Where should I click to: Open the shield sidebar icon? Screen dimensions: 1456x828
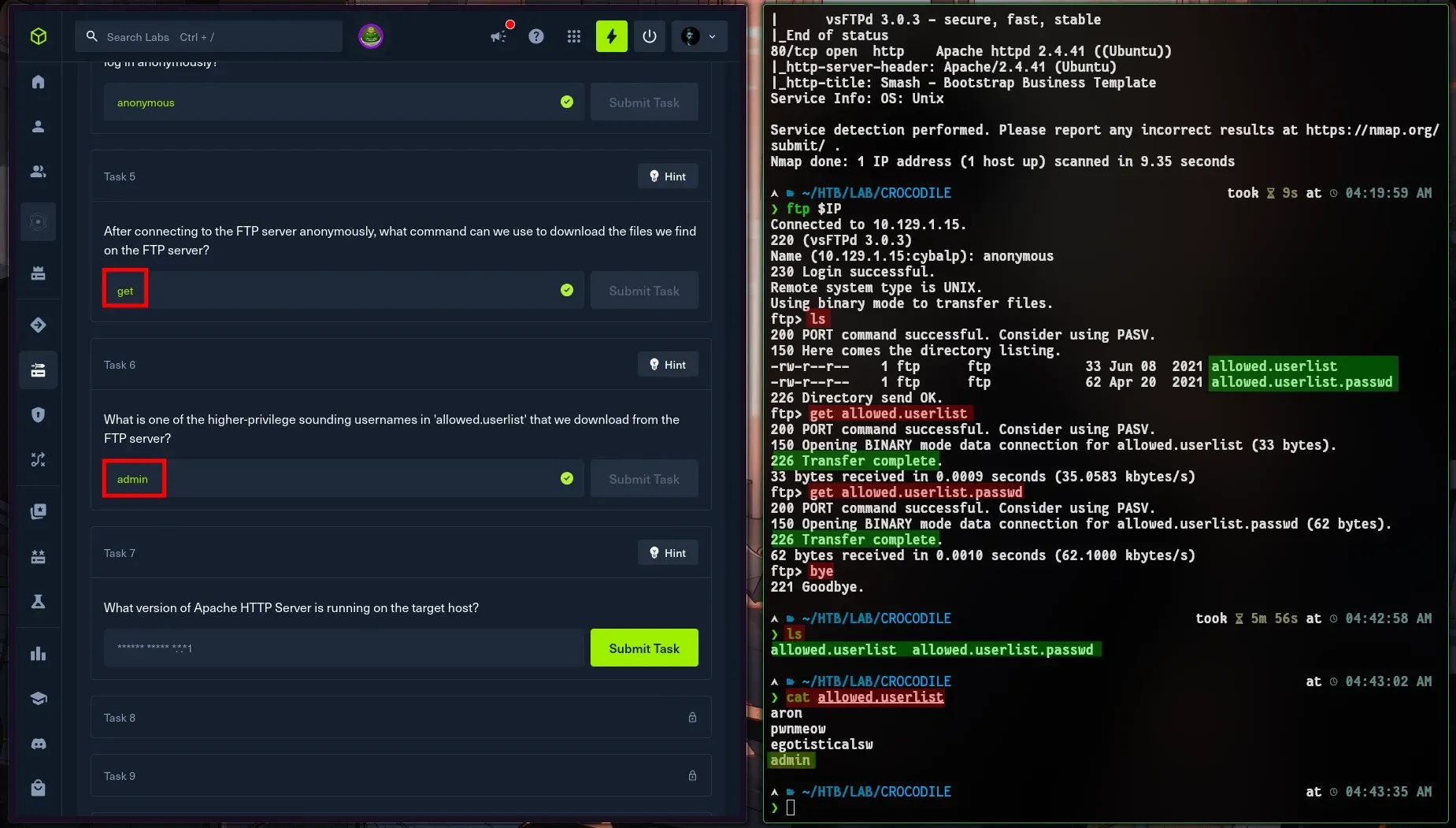pos(38,415)
